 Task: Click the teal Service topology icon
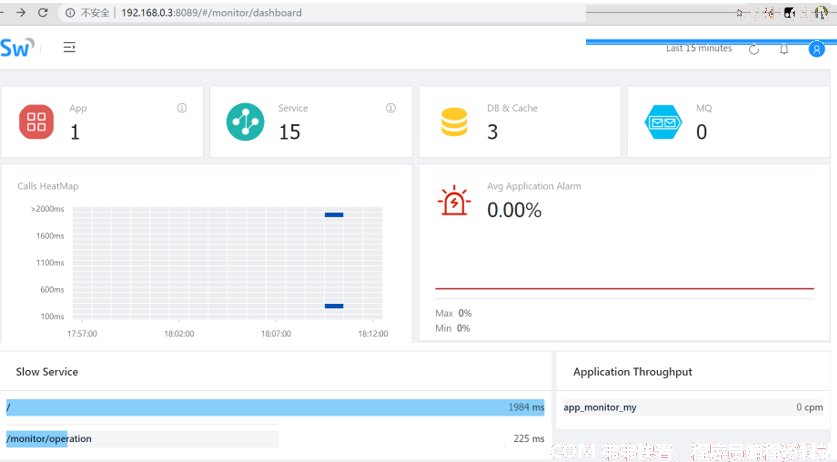click(x=245, y=122)
